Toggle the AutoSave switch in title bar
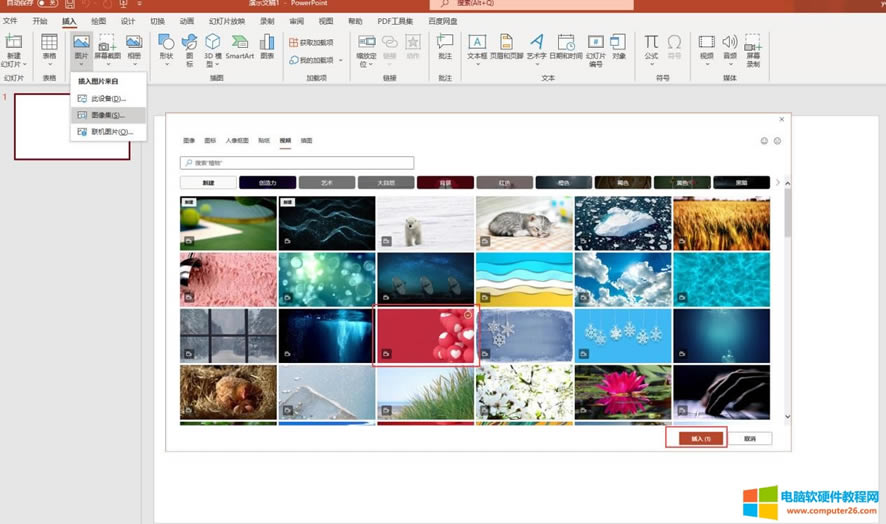886x524 pixels. coord(47,5)
